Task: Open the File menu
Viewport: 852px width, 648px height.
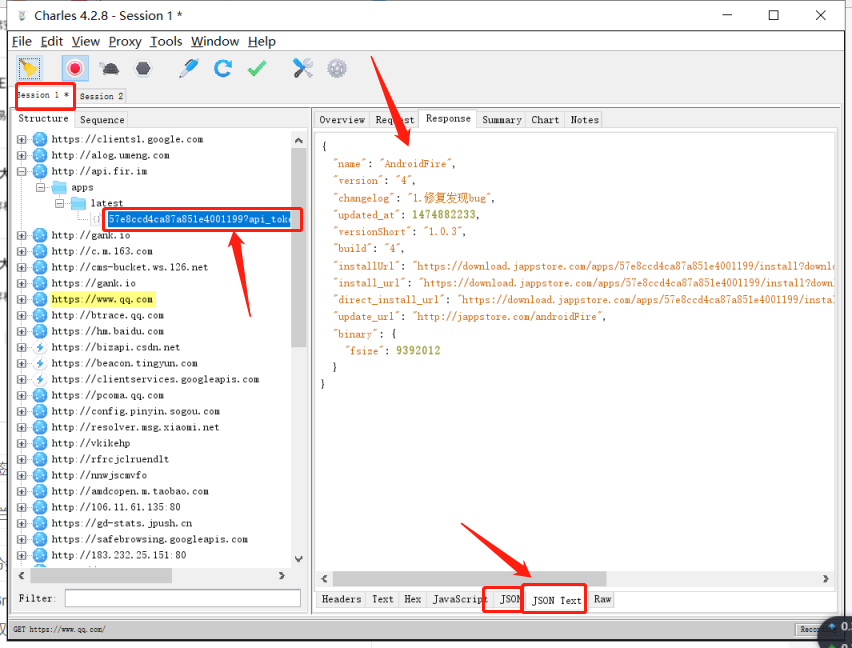Action: tap(22, 41)
